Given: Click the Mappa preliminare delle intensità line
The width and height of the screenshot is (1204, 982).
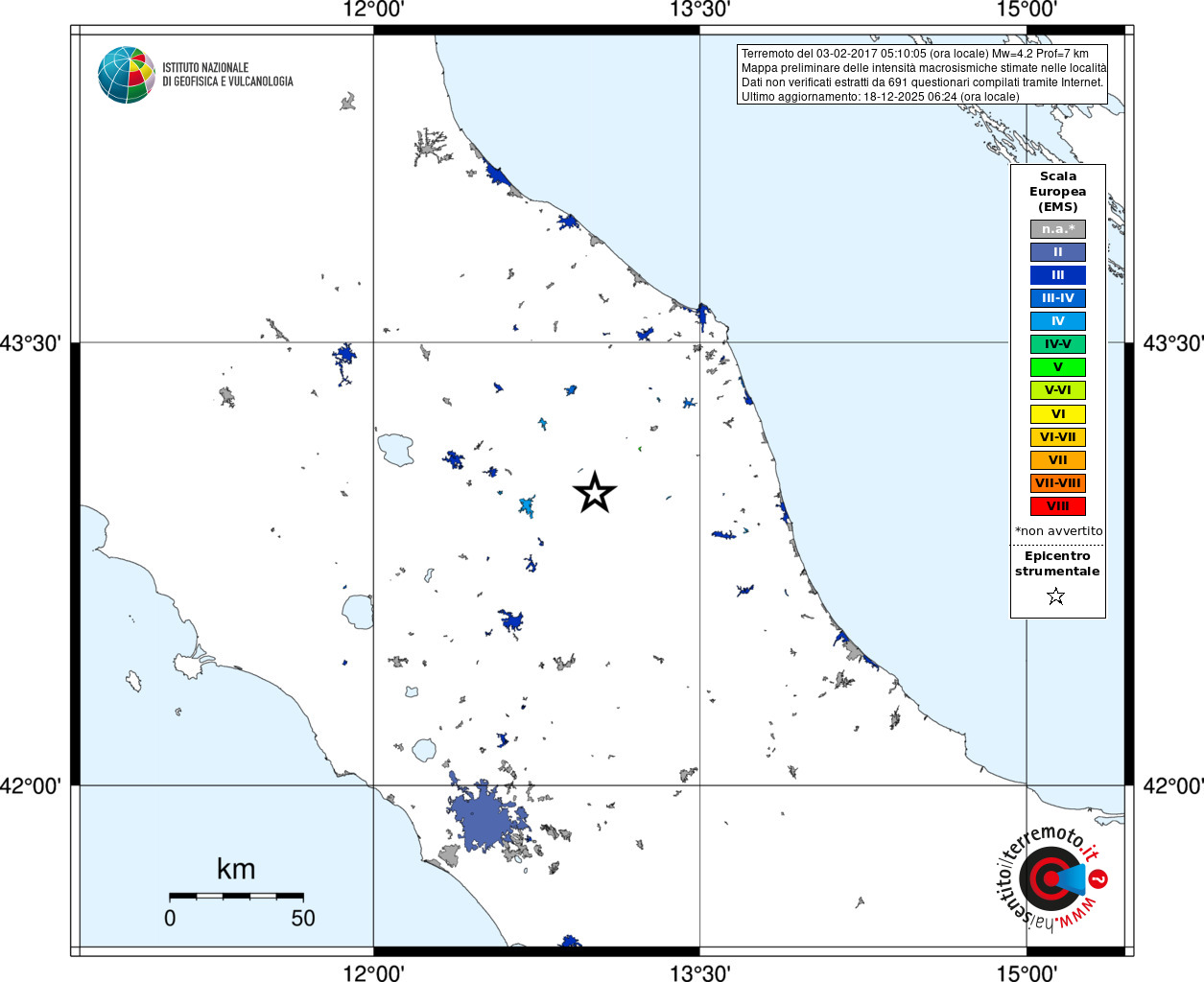Looking at the screenshot, I should pyautogui.click(x=924, y=68).
